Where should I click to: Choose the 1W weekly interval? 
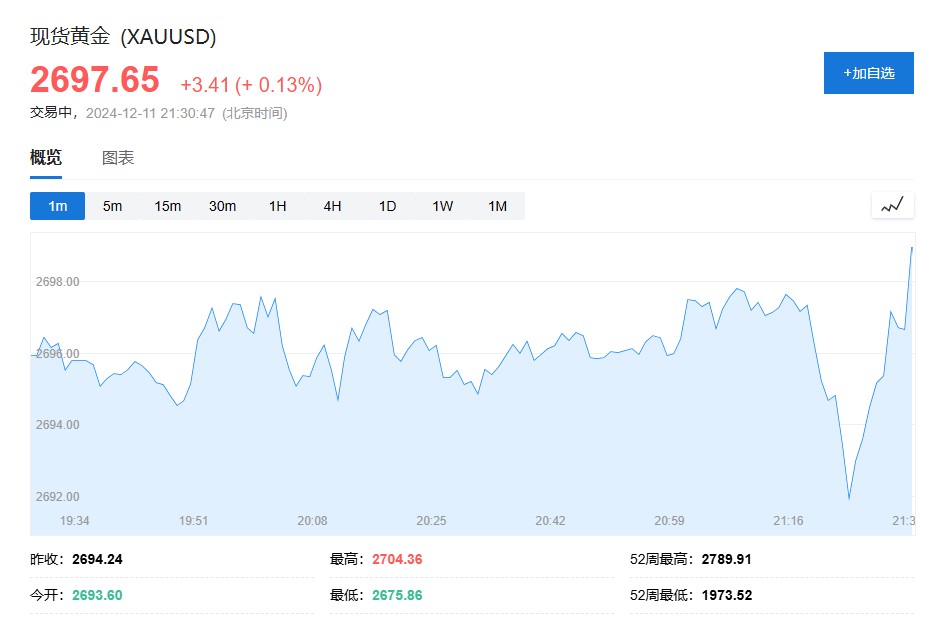pyautogui.click(x=442, y=206)
